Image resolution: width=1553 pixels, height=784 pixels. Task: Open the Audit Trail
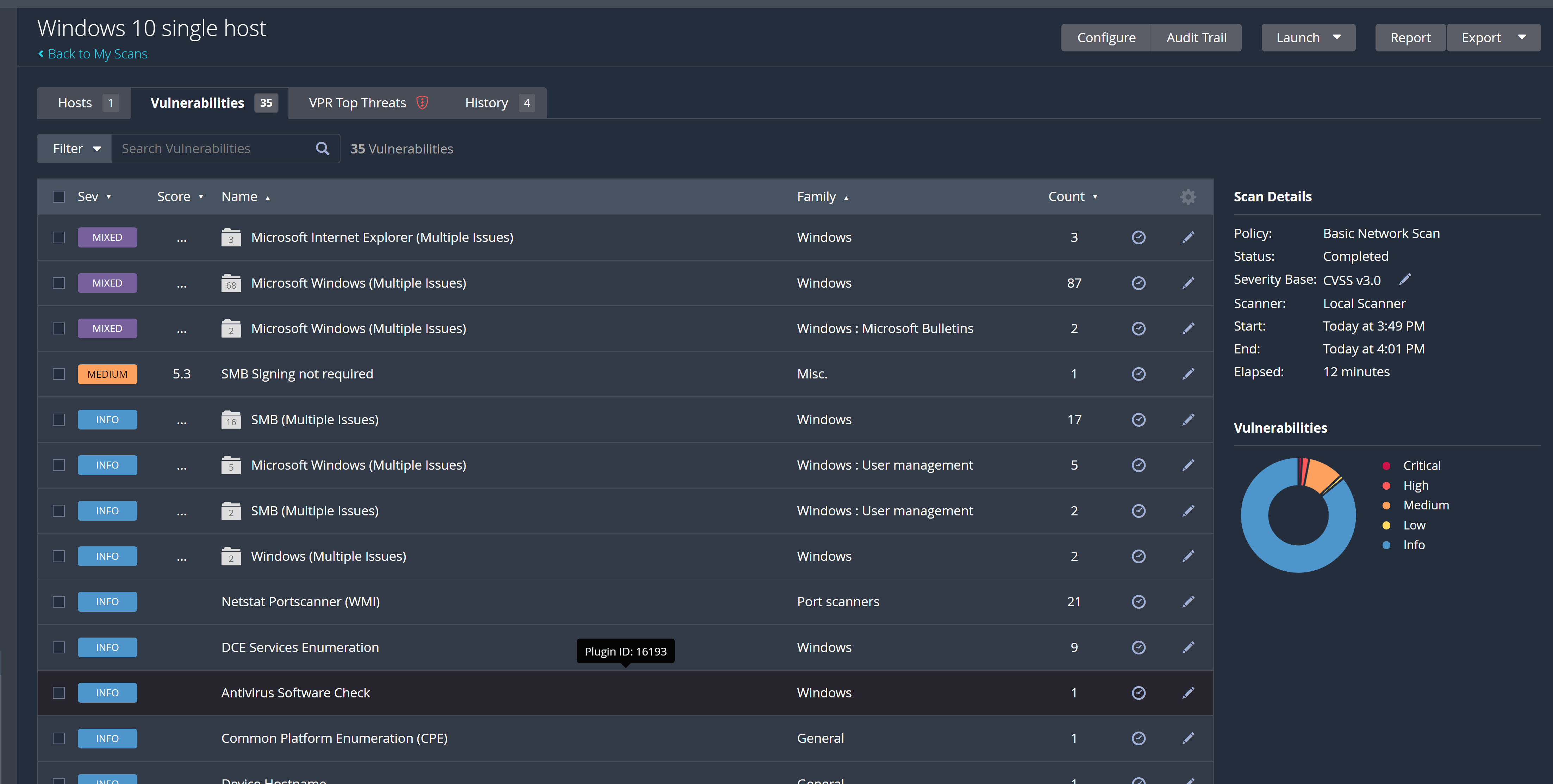(1196, 37)
